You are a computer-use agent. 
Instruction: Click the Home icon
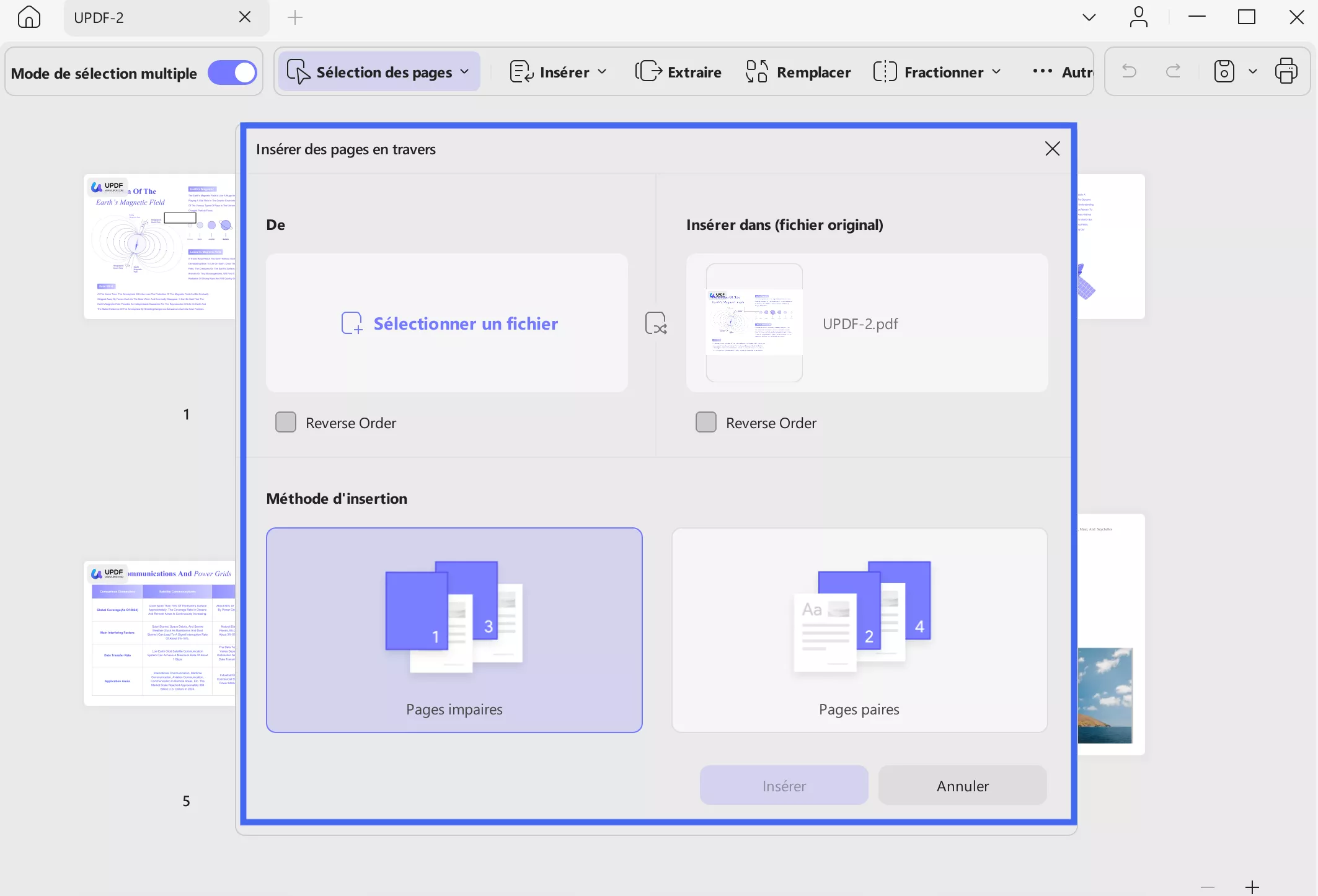click(x=29, y=17)
